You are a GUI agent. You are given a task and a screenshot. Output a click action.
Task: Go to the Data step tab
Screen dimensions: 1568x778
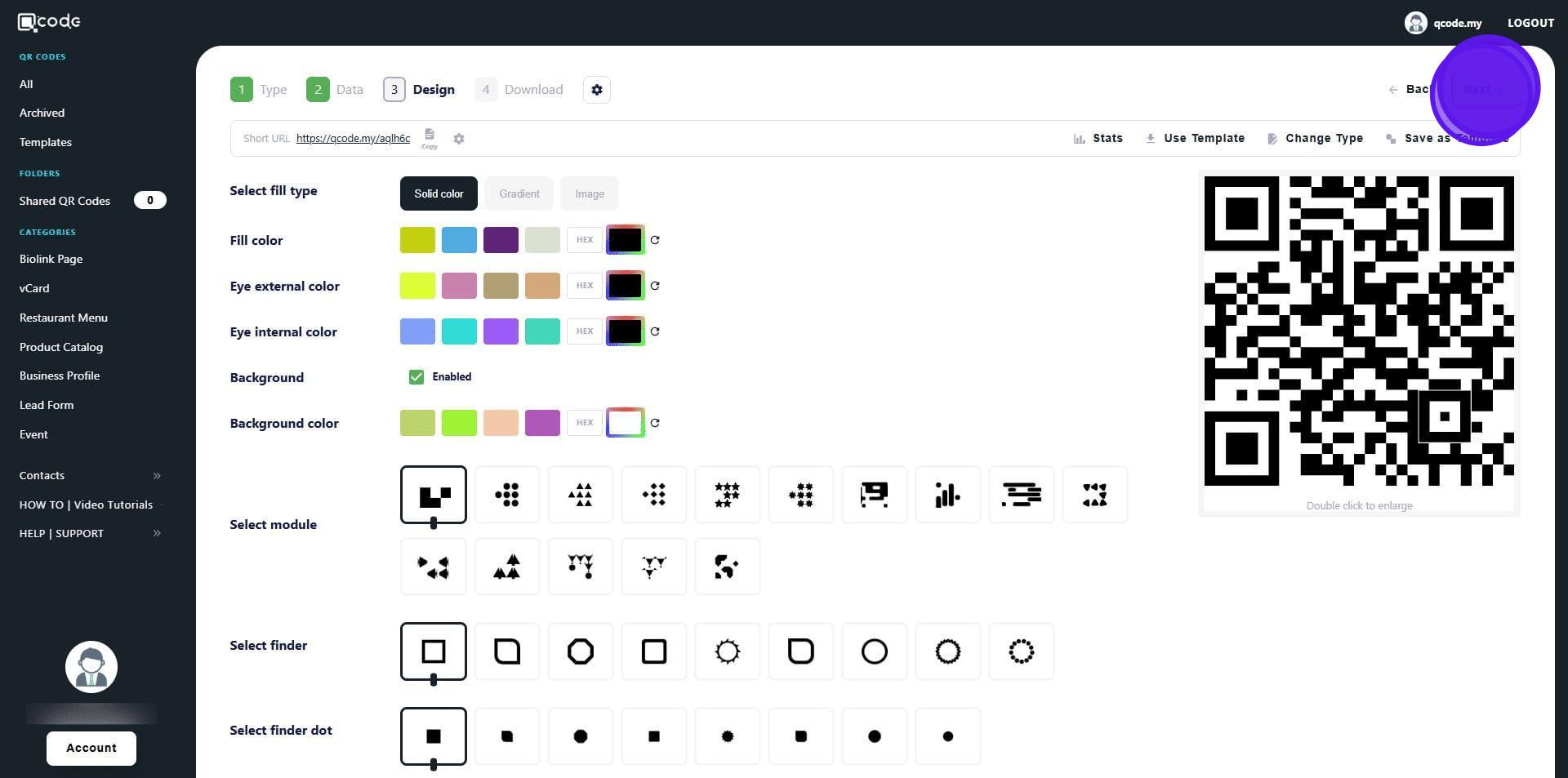335,90
